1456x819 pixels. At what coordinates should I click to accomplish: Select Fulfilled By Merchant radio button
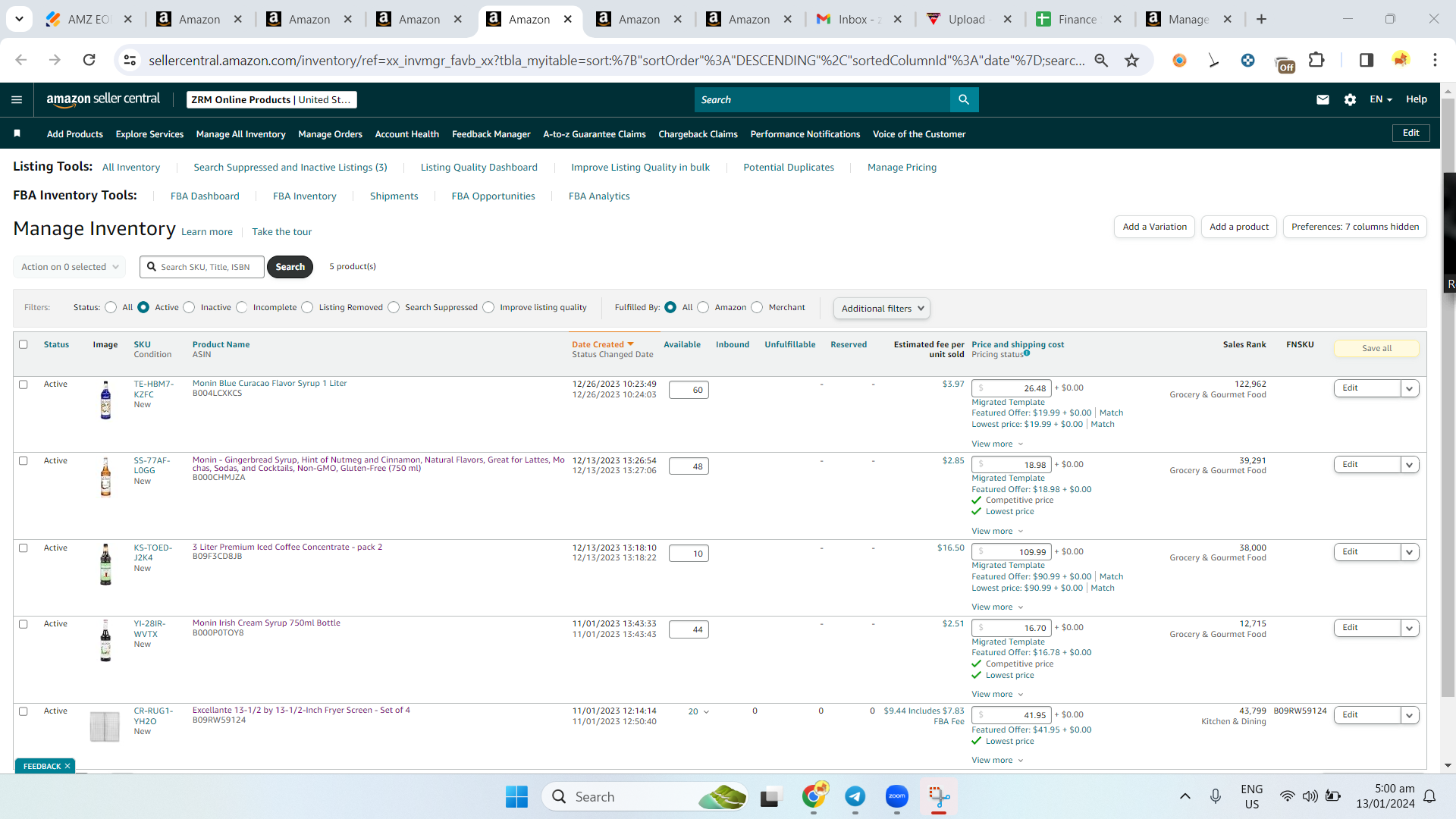coord(757,307)
